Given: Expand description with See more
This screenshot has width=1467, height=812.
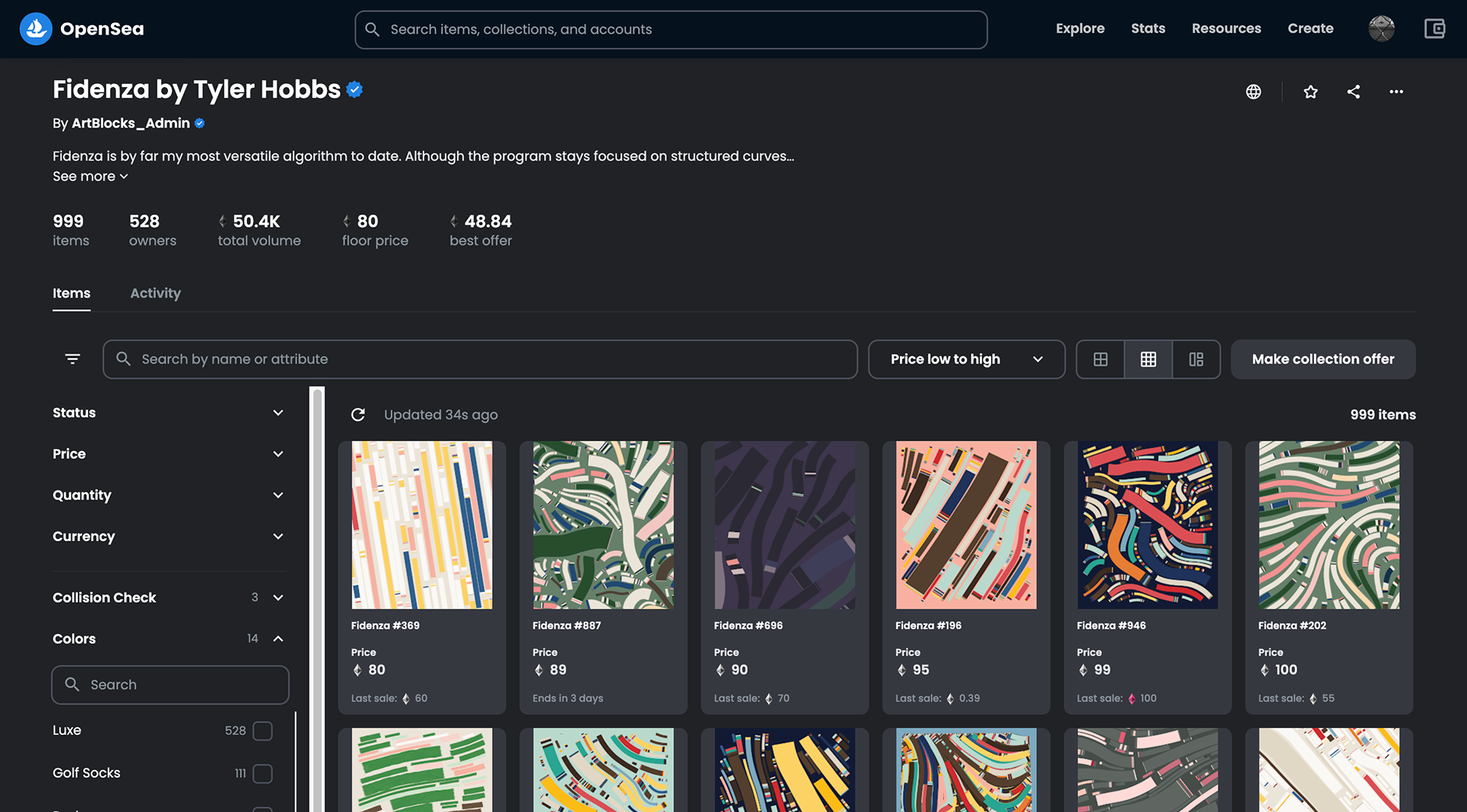Looking at the screenshot, I should point(90,176).
